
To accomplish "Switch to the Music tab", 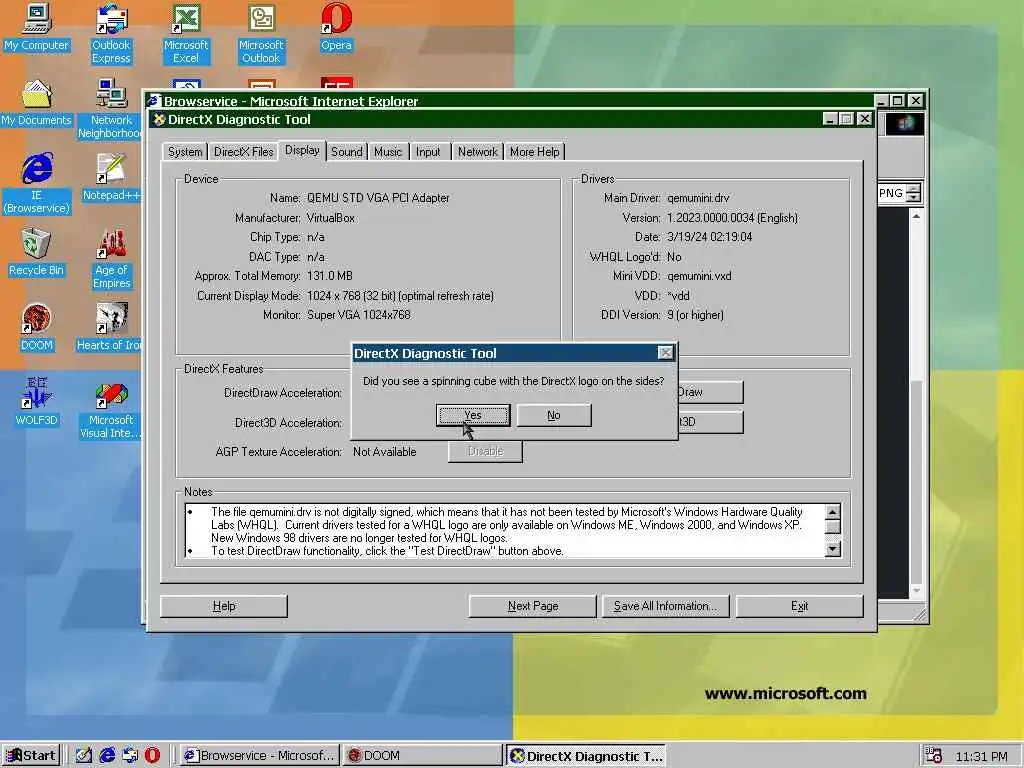I will click(x=388, y=152).
